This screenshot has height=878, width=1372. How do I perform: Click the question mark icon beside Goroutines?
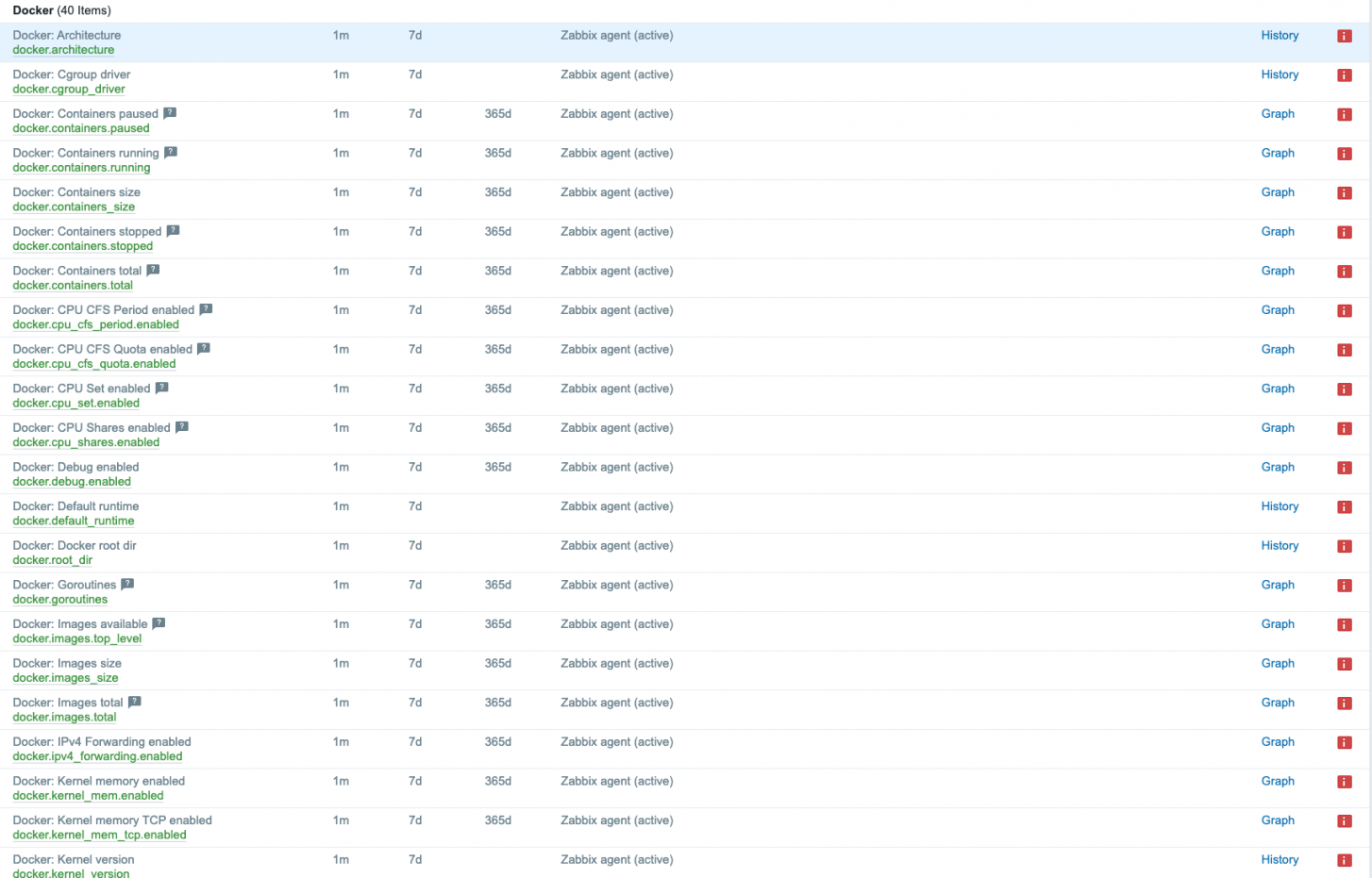[x=127, y=585]
